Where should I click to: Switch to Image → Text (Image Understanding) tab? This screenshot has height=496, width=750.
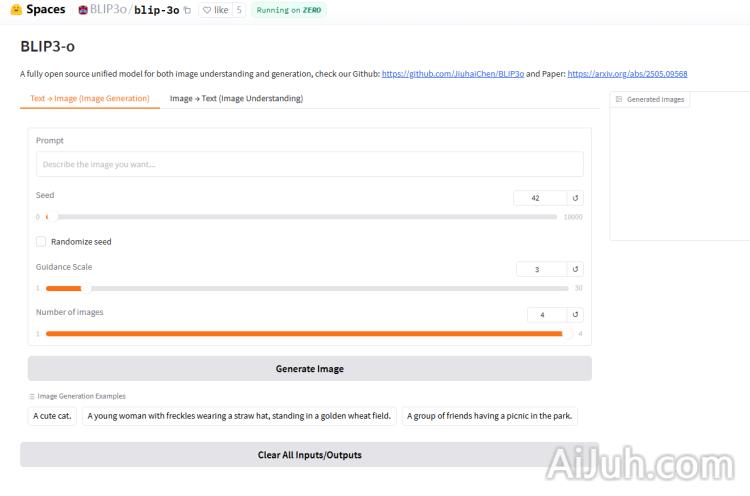tap(236, 98)
